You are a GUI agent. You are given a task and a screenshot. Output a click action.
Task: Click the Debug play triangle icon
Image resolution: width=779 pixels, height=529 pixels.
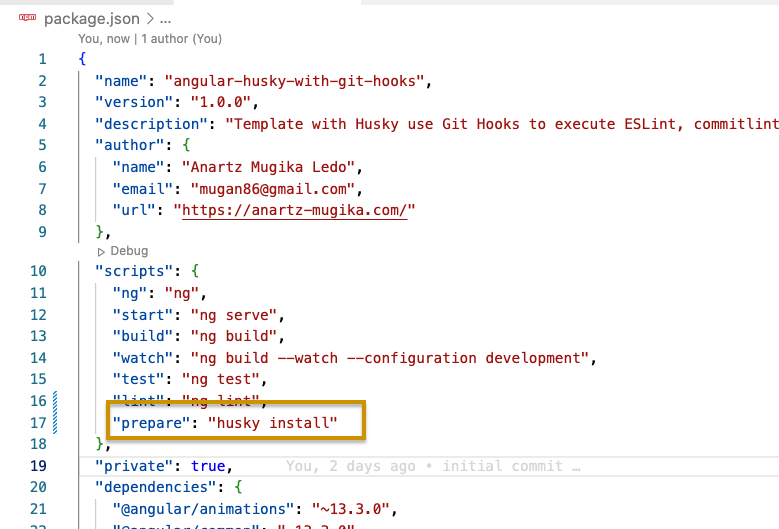(101, 252)
